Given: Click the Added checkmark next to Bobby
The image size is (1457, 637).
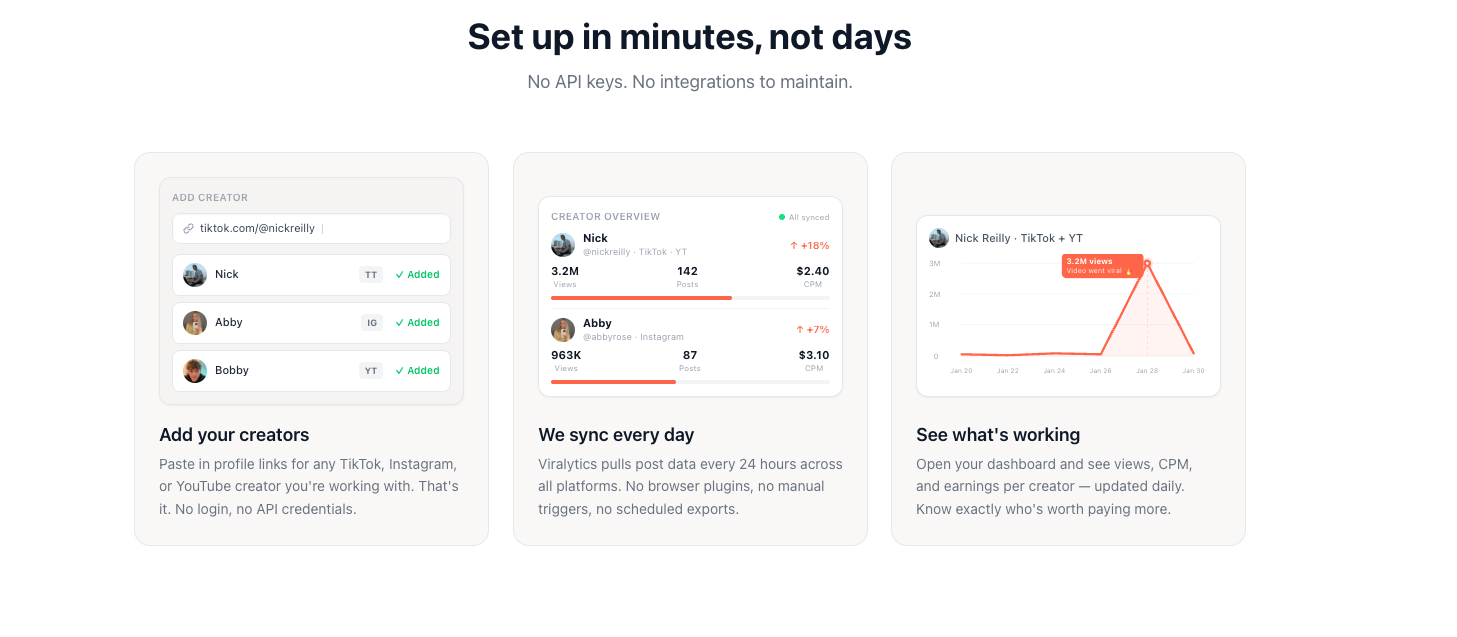Looking at the screenshot, I should point(399,371).
